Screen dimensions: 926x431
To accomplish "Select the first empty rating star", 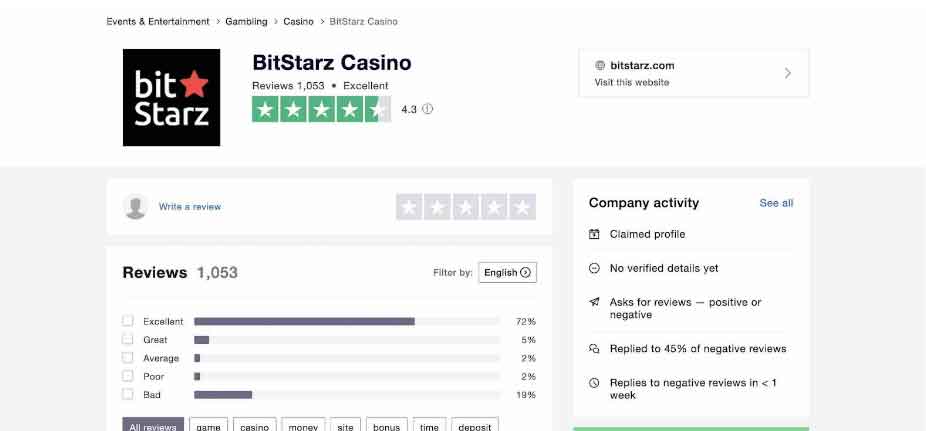I will pyautogui.click(x=409, y=207).
